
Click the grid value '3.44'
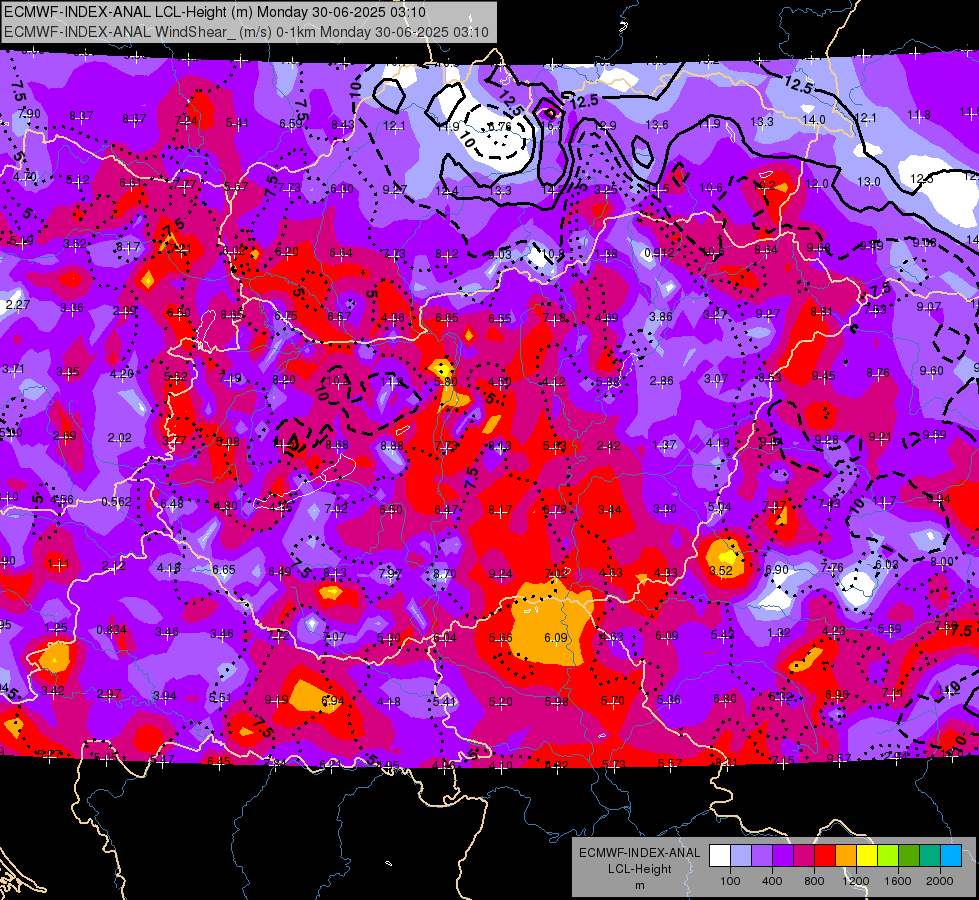(x=609, y=510)
